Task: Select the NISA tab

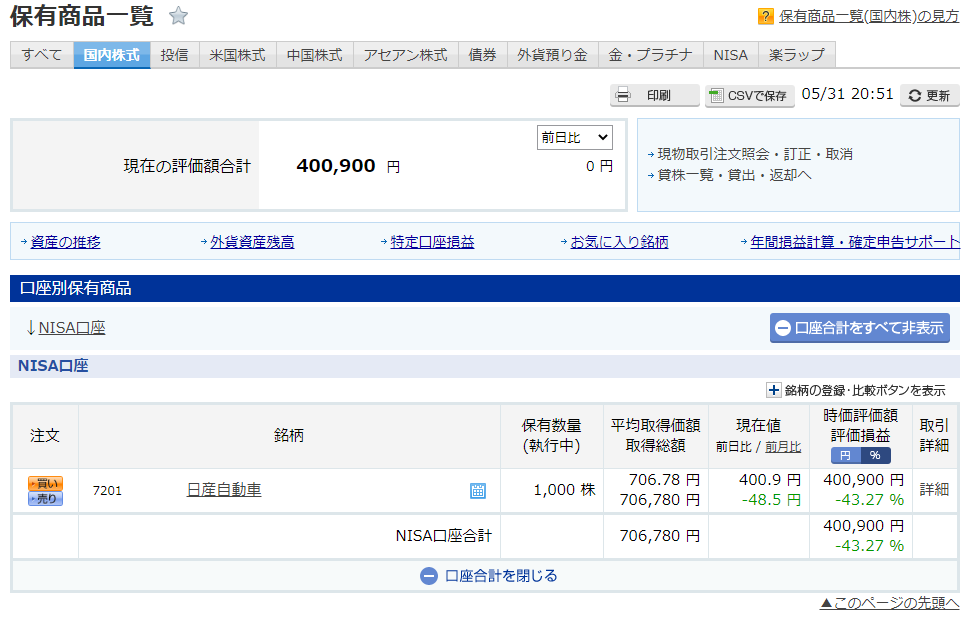Action: [730, 55]
